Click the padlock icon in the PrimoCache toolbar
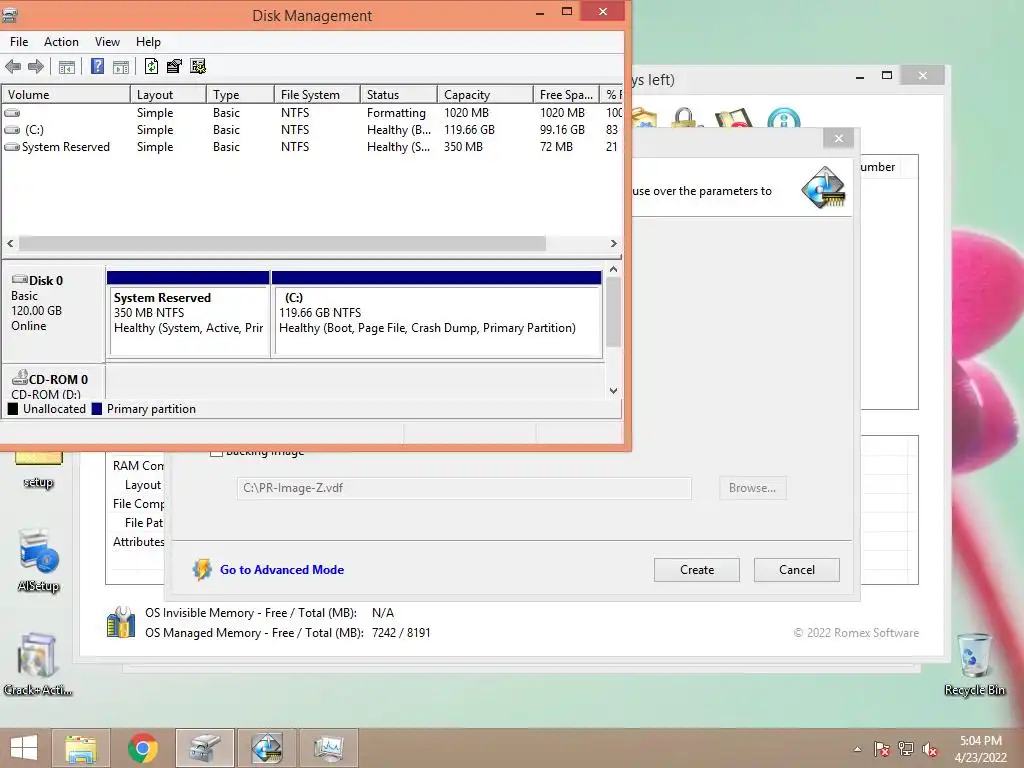 [x=685, y=118]
